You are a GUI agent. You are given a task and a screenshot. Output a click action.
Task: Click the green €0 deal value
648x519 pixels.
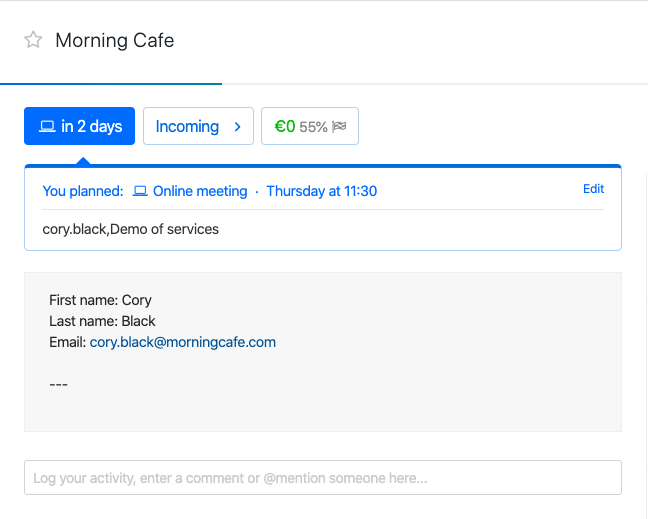point(284,126)
